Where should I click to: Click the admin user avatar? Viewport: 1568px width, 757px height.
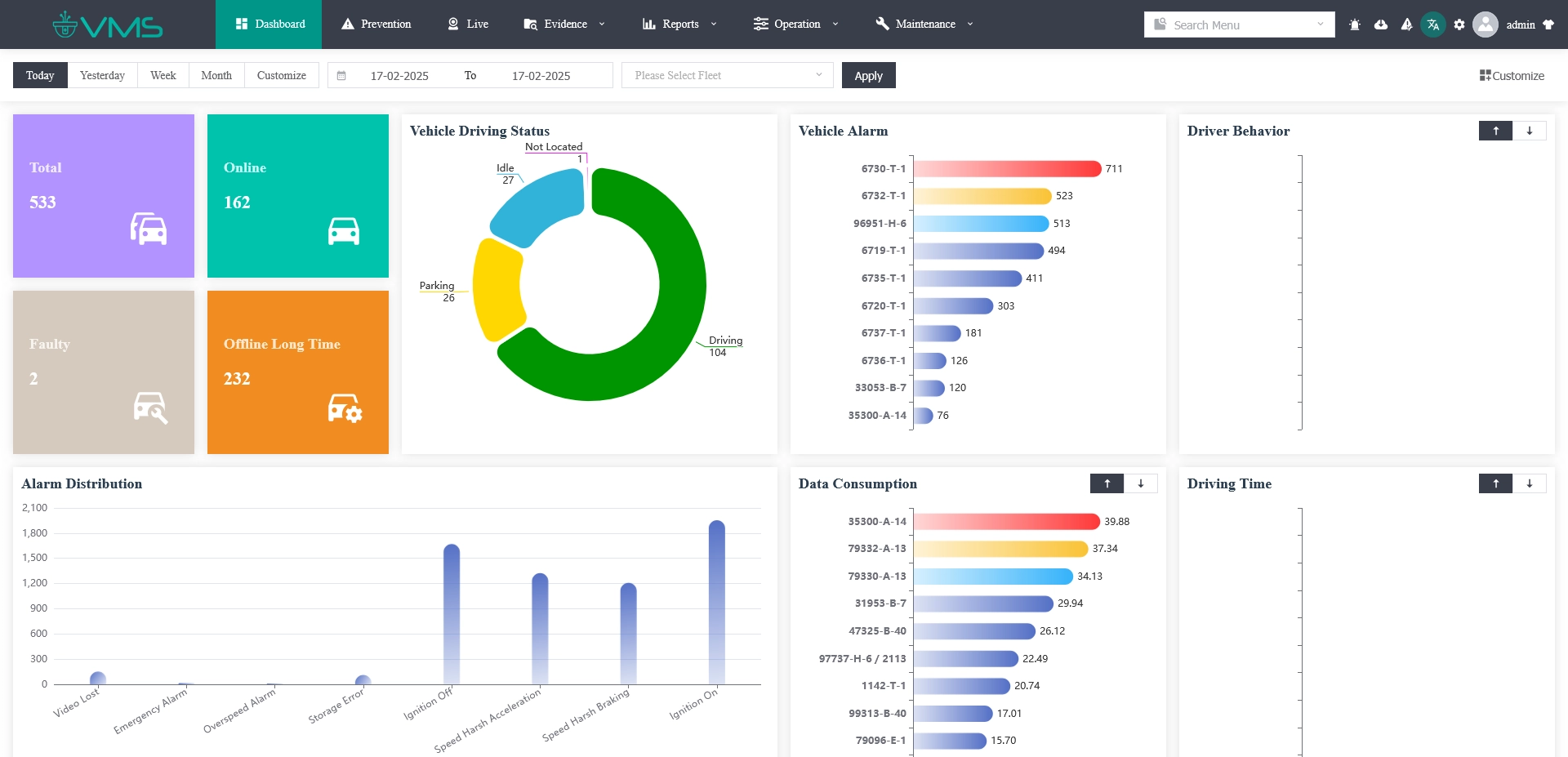click(1486, 24)
